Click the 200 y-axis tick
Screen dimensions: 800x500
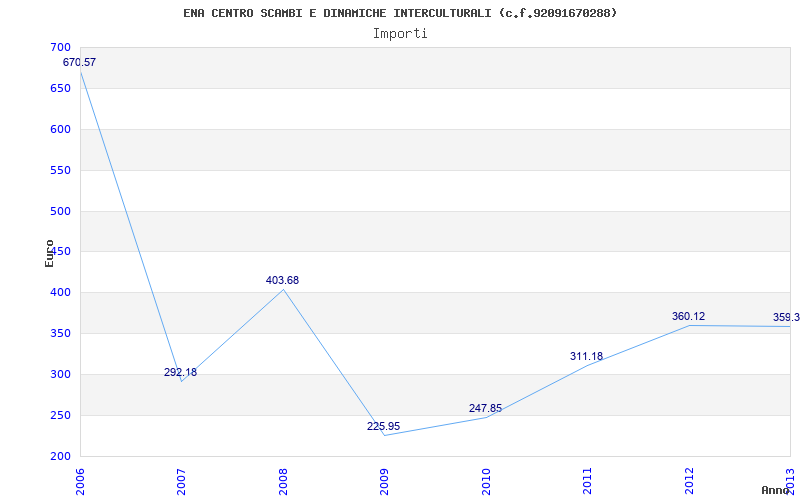click(x=60, y=457)
